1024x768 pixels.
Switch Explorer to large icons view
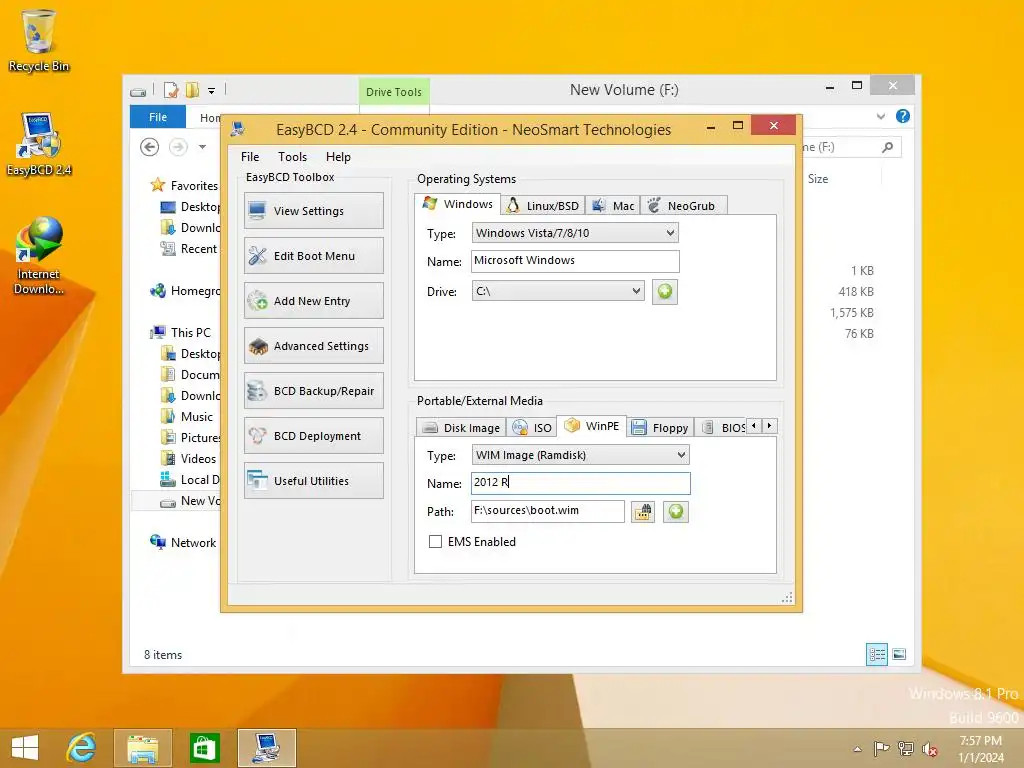coord(899,654)
